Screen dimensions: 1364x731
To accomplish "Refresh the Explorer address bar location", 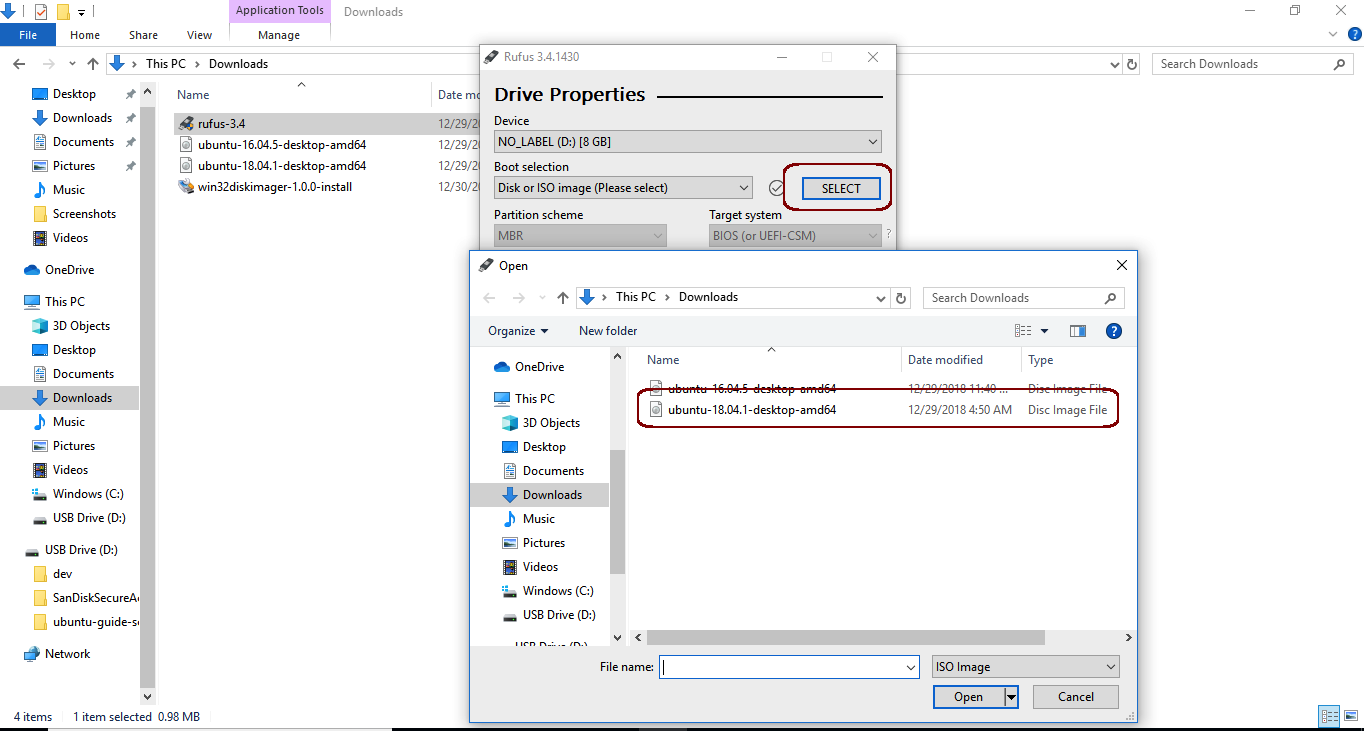I will 1132,64.
